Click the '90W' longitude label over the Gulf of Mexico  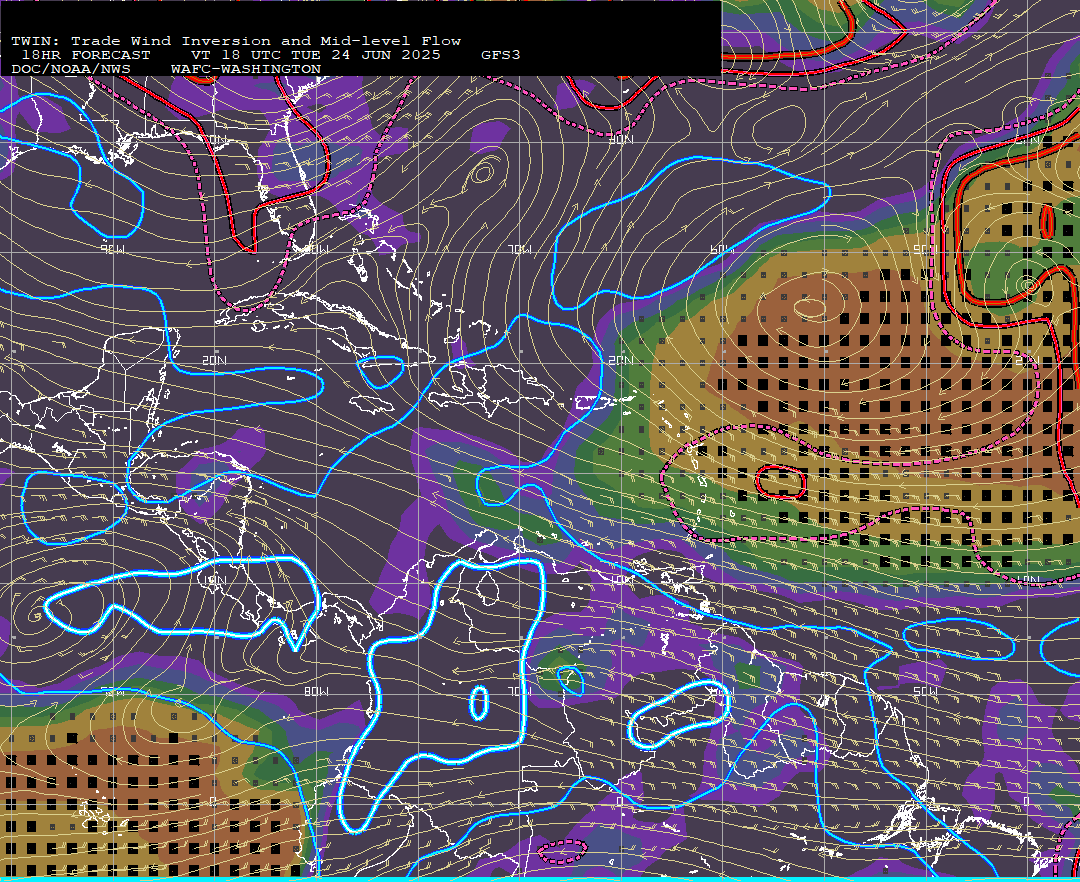coord(112,249)
